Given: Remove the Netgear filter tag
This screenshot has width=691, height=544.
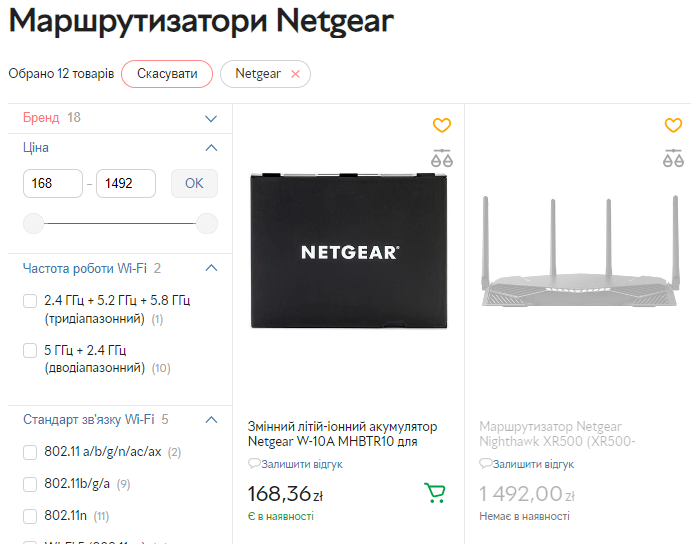Looking at the screenshot, I should click(295, 74).
